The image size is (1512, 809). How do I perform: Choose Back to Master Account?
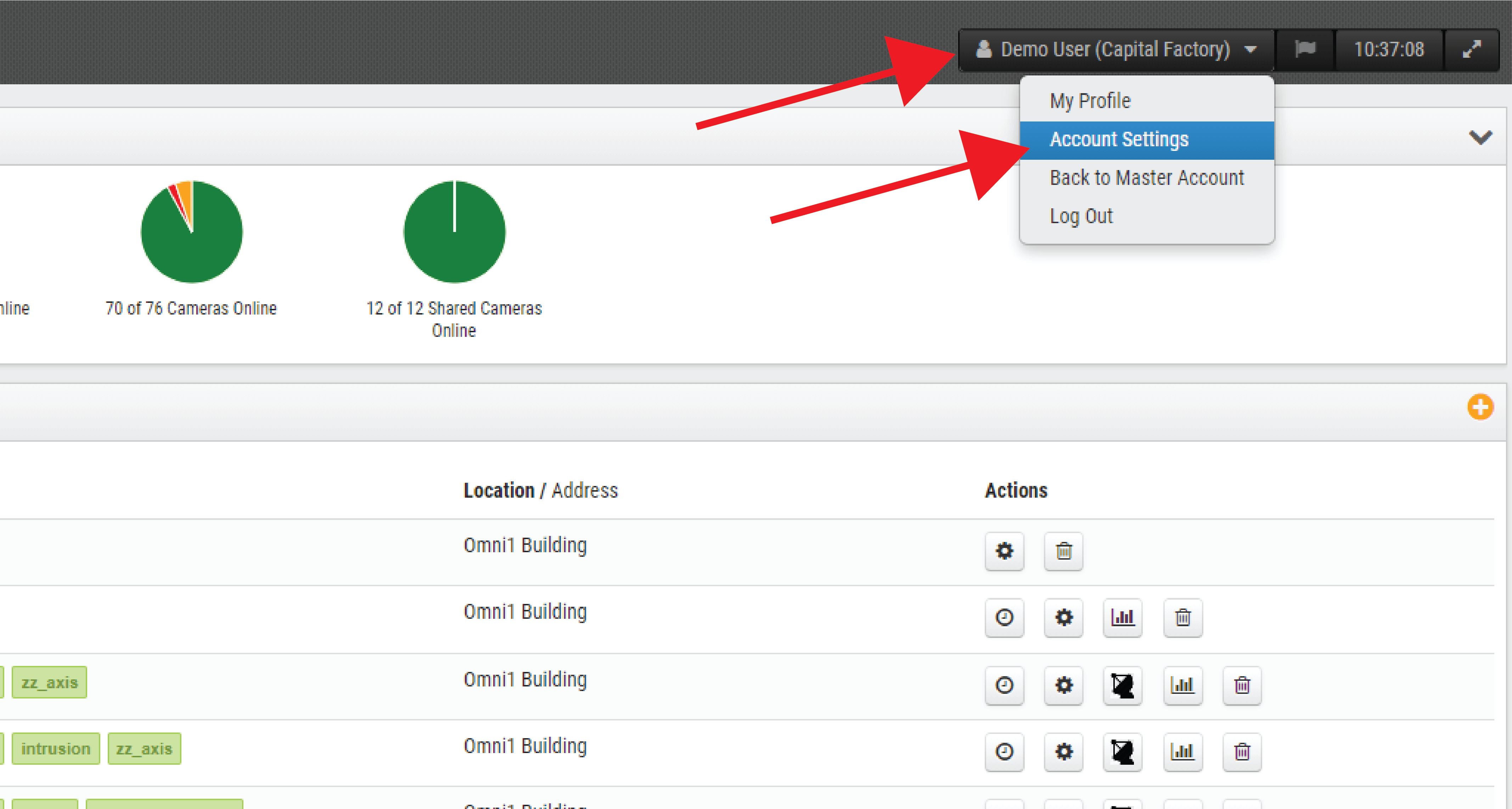pyautogui.click(x=1146, y=178)
